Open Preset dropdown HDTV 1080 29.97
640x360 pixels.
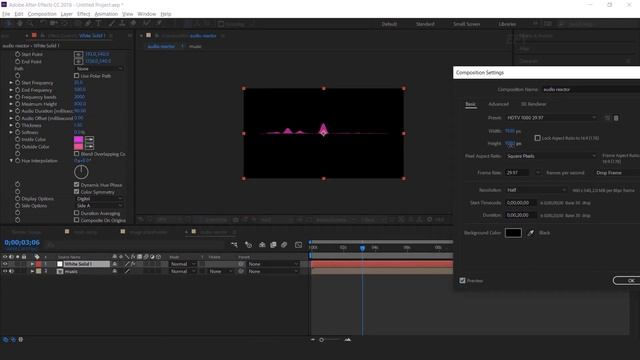coord(551,118)
